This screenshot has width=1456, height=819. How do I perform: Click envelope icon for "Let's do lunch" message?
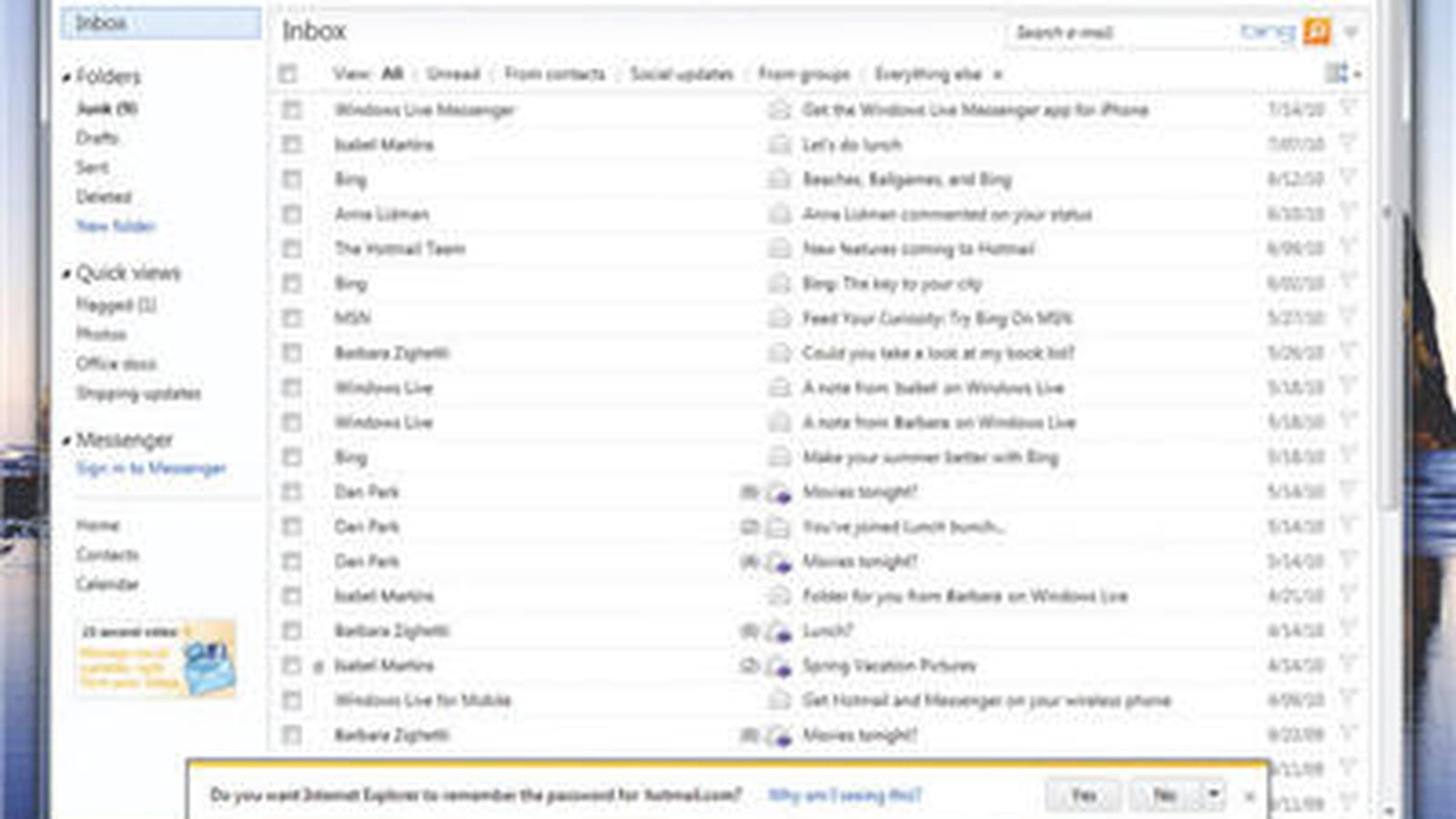point(779,145)
